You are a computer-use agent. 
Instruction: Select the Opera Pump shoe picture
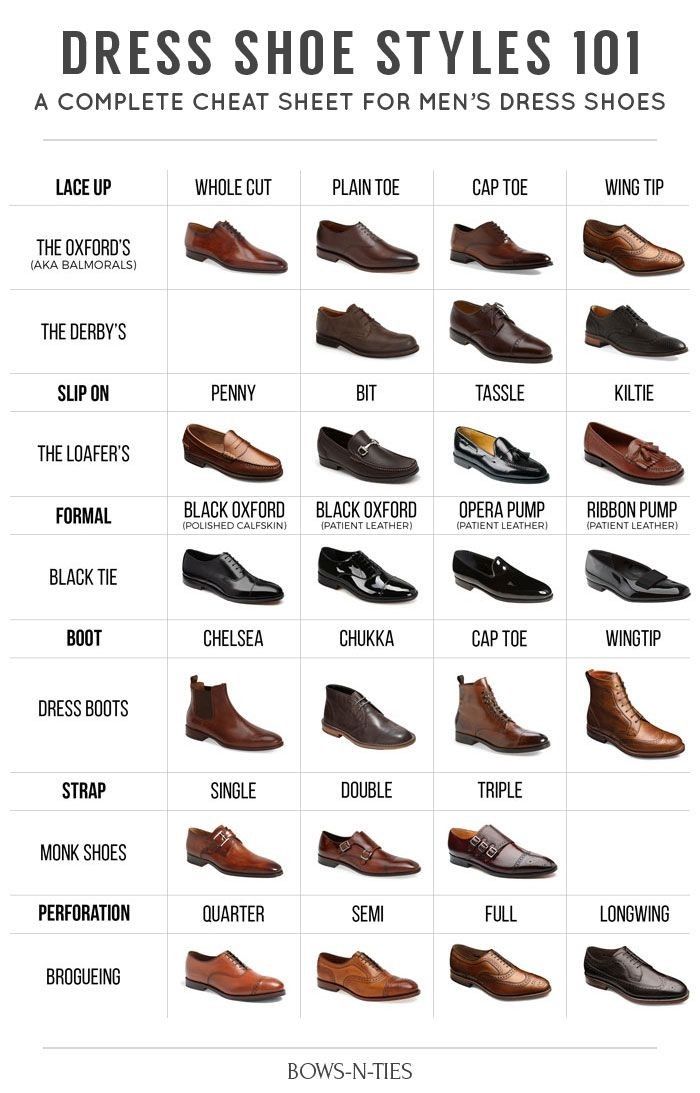tap(501, 575)
